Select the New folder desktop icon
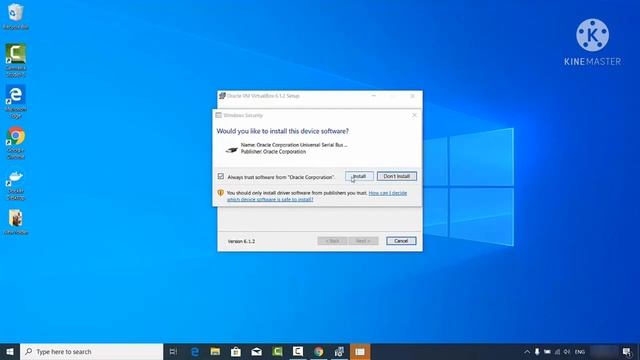Screen dimensions: 640x360 tap(16, 222)
